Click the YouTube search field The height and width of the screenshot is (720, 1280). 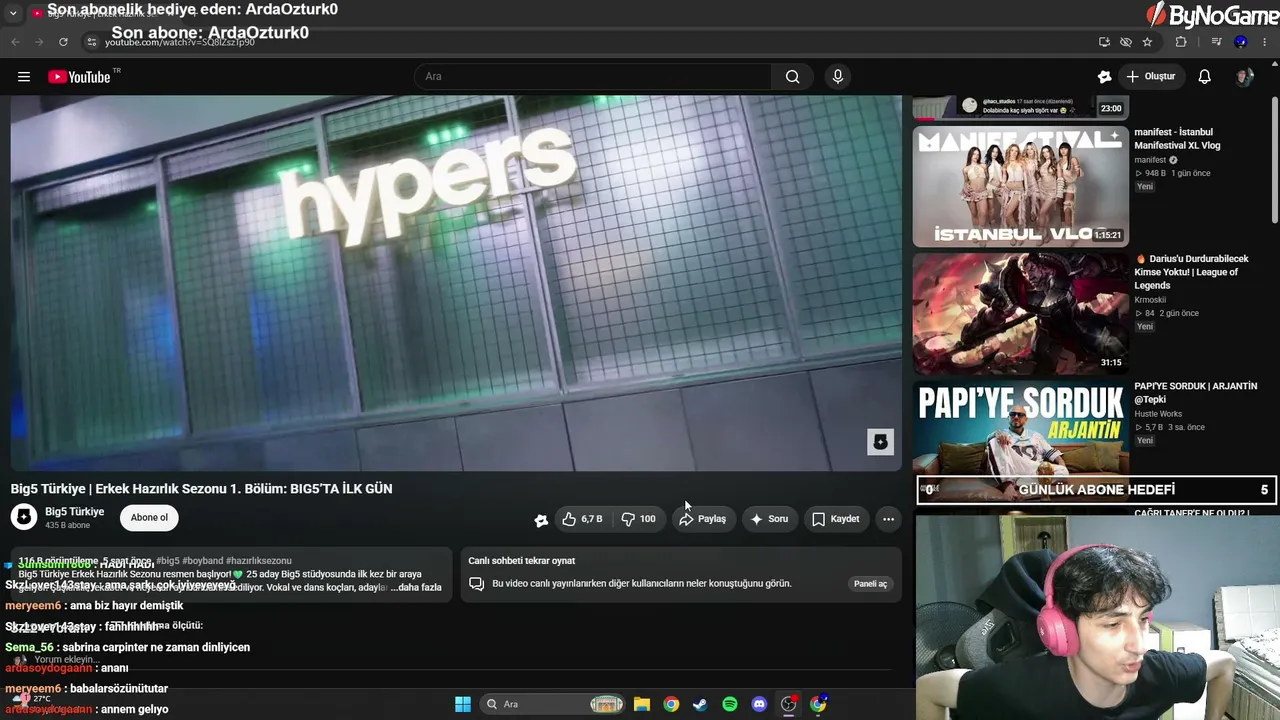(593, 77)
